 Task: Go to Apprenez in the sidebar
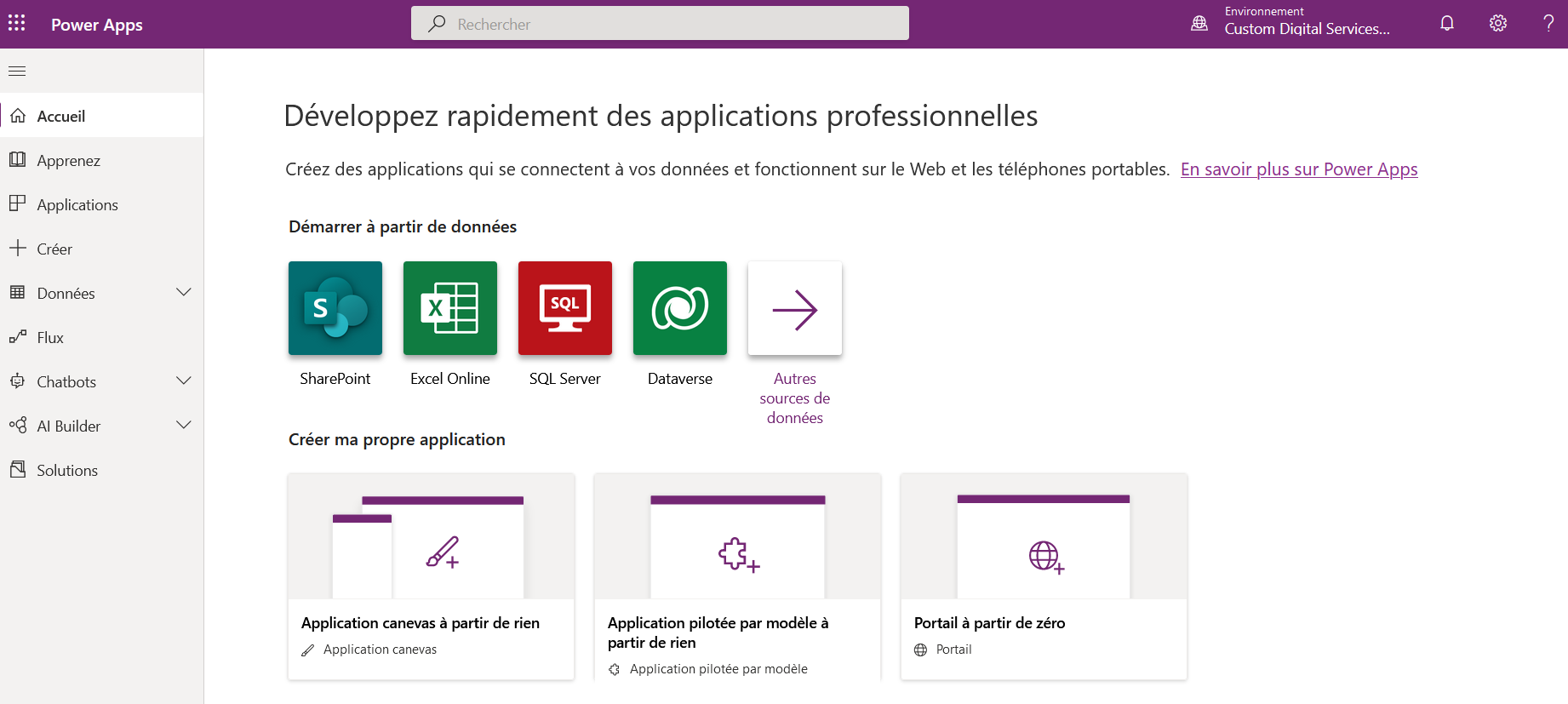click(x=102, y=159)
